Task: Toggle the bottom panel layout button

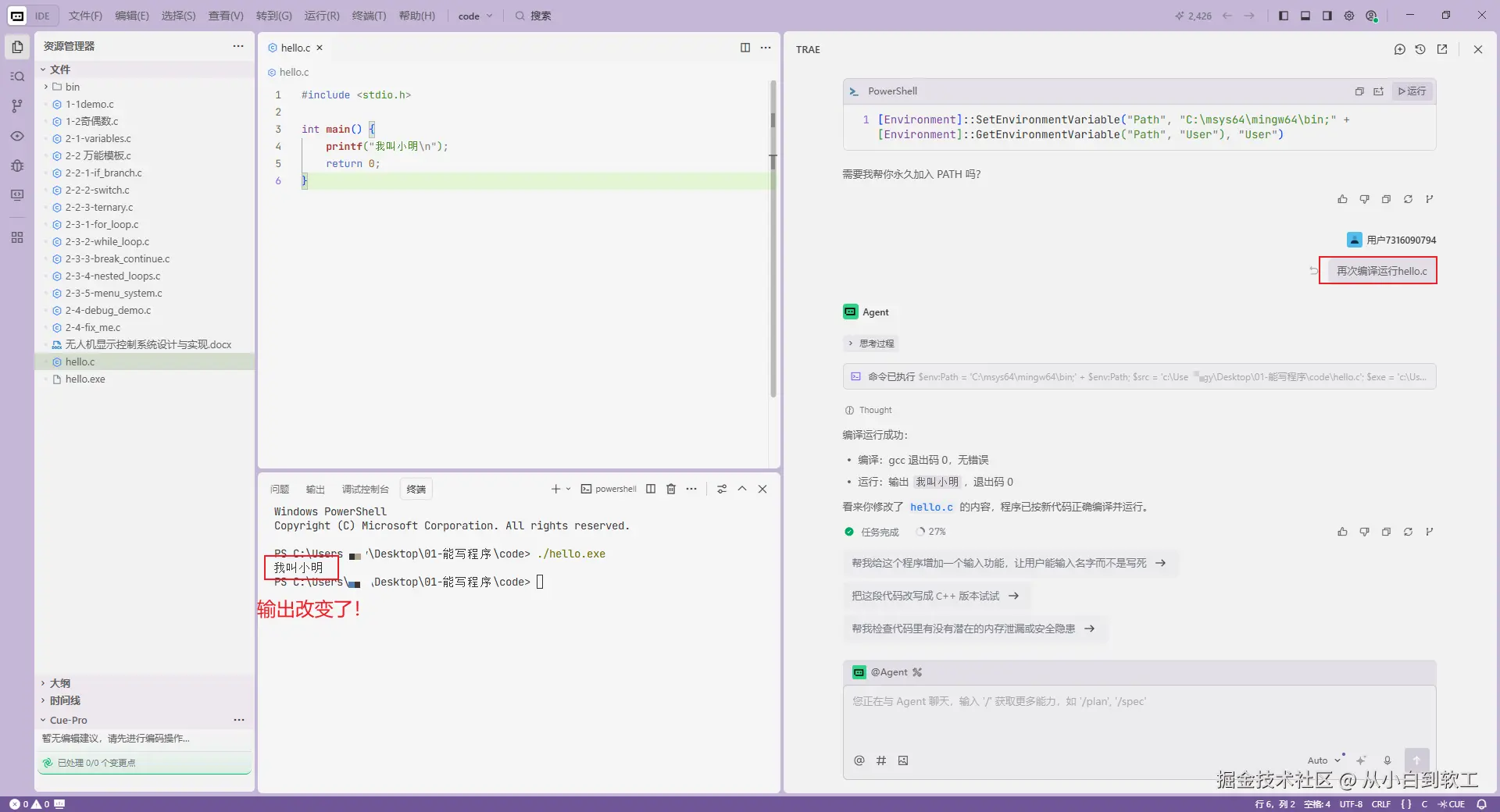Action: click(x=1305, y=16)
